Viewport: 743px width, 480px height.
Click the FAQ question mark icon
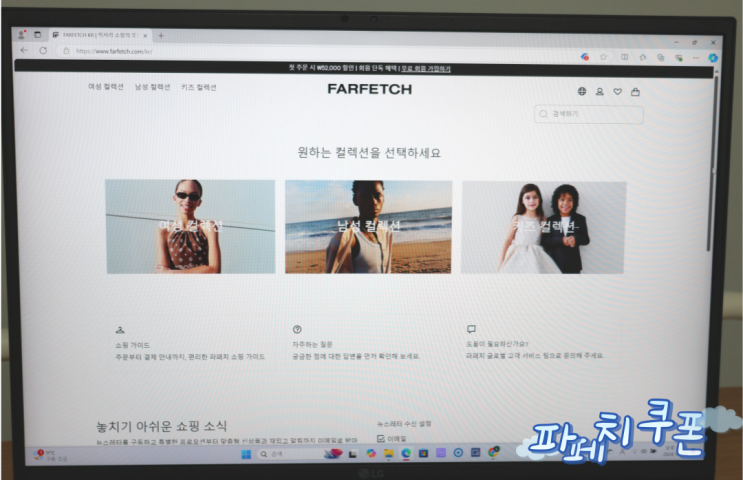coord(297,329)
